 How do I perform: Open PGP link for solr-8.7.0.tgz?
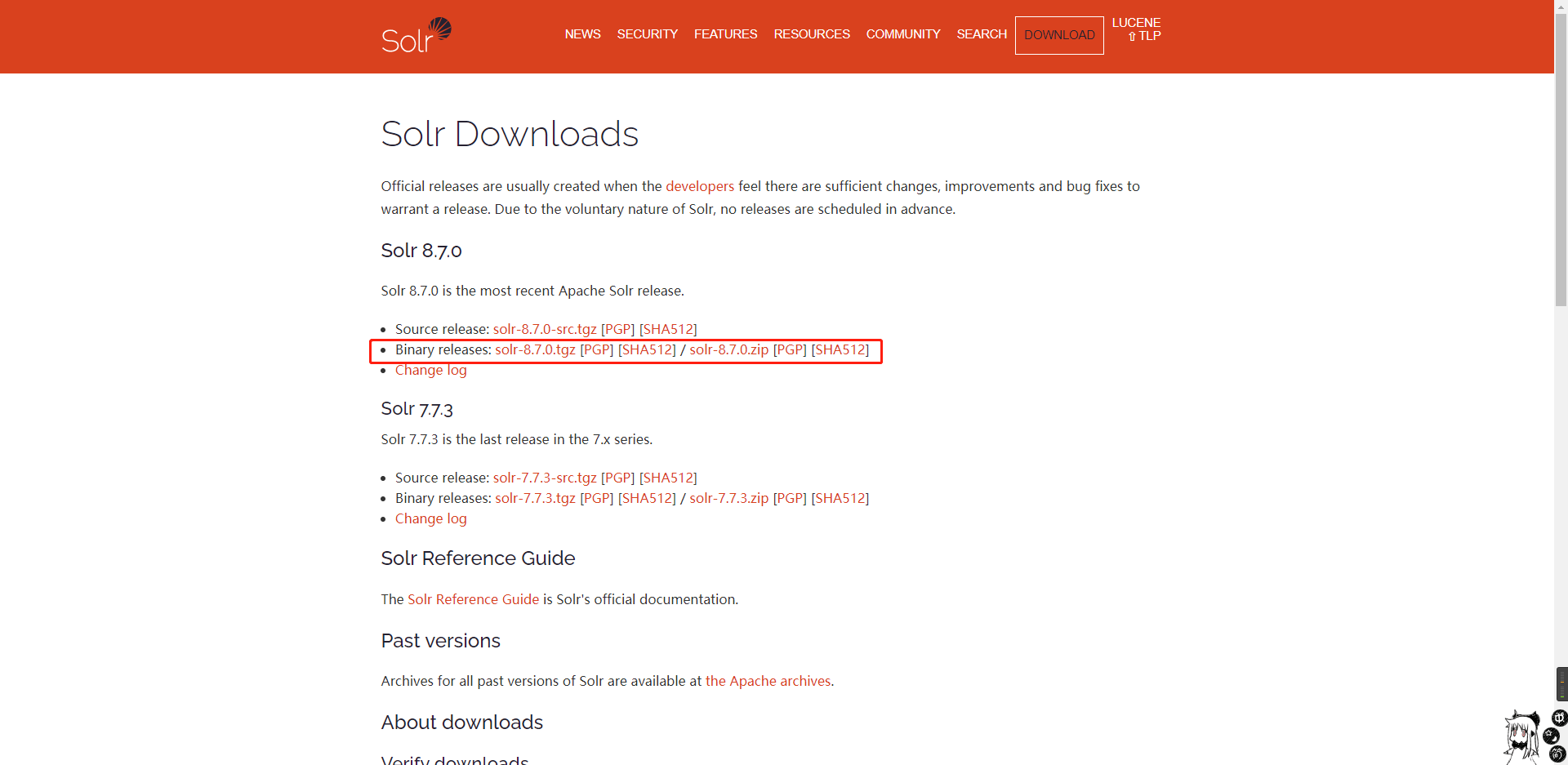(x=596, y=349)
